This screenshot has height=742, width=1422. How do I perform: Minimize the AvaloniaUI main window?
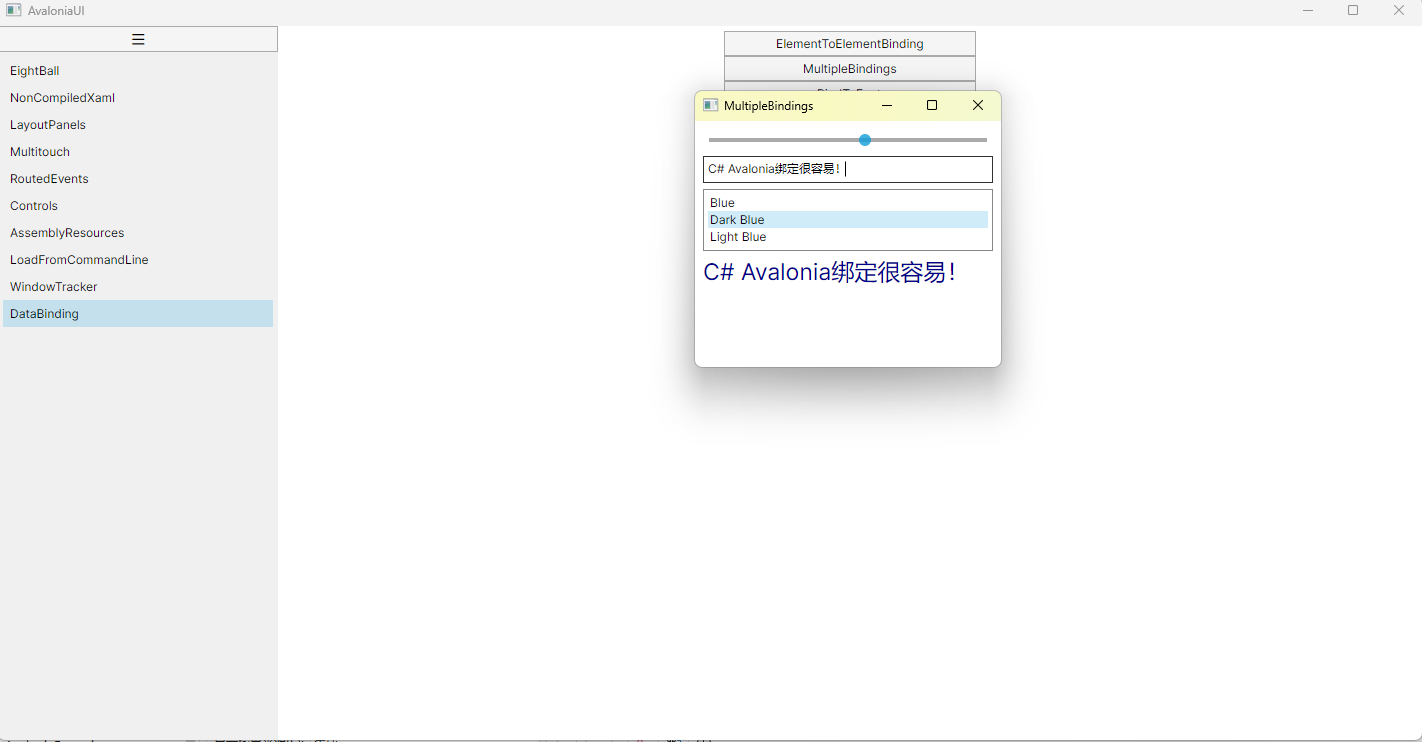click(1308, 10)
